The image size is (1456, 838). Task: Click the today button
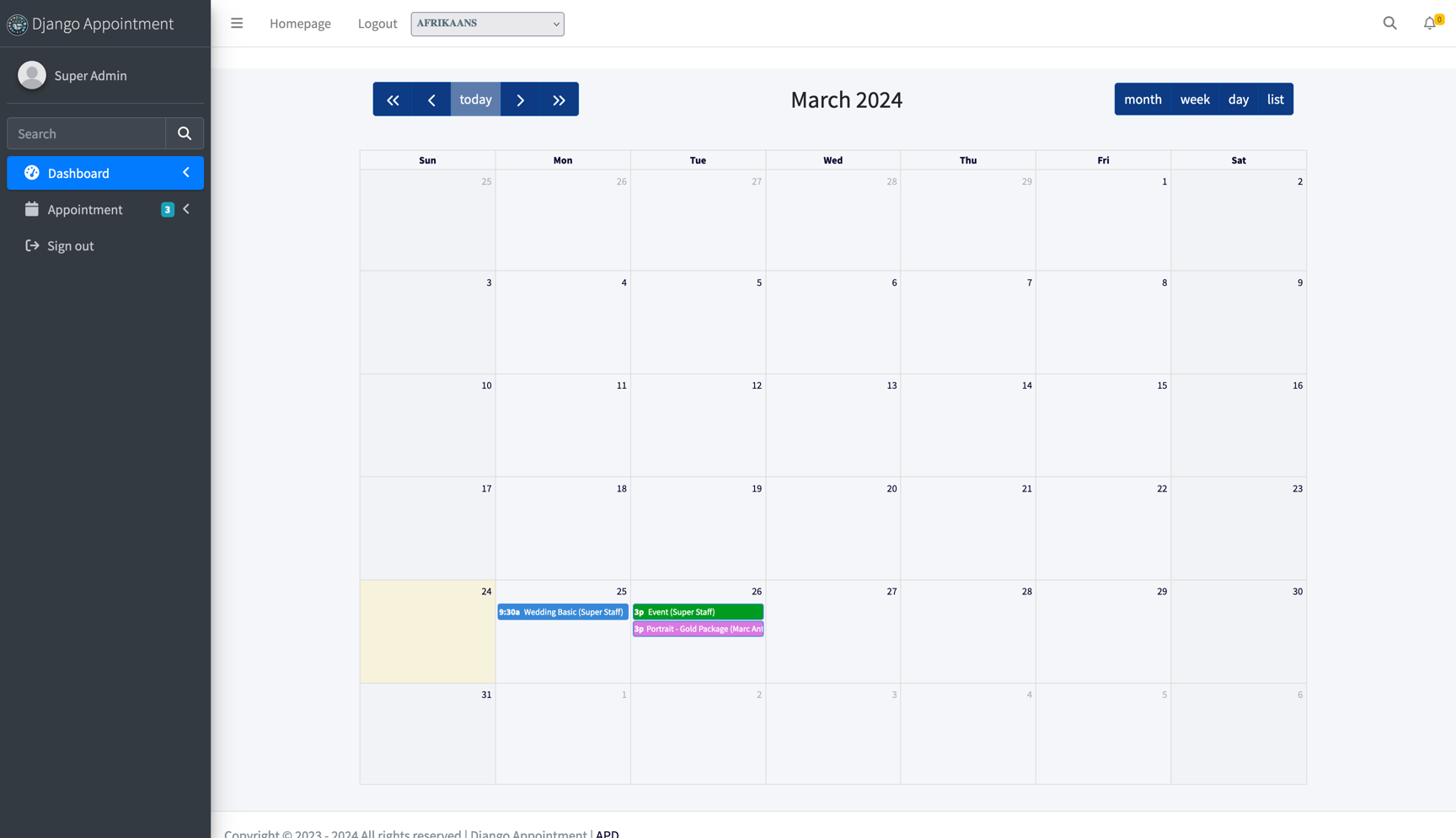coord(476,99)
